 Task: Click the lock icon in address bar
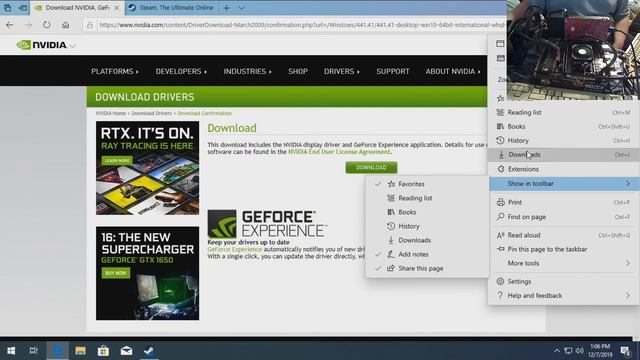90,25
